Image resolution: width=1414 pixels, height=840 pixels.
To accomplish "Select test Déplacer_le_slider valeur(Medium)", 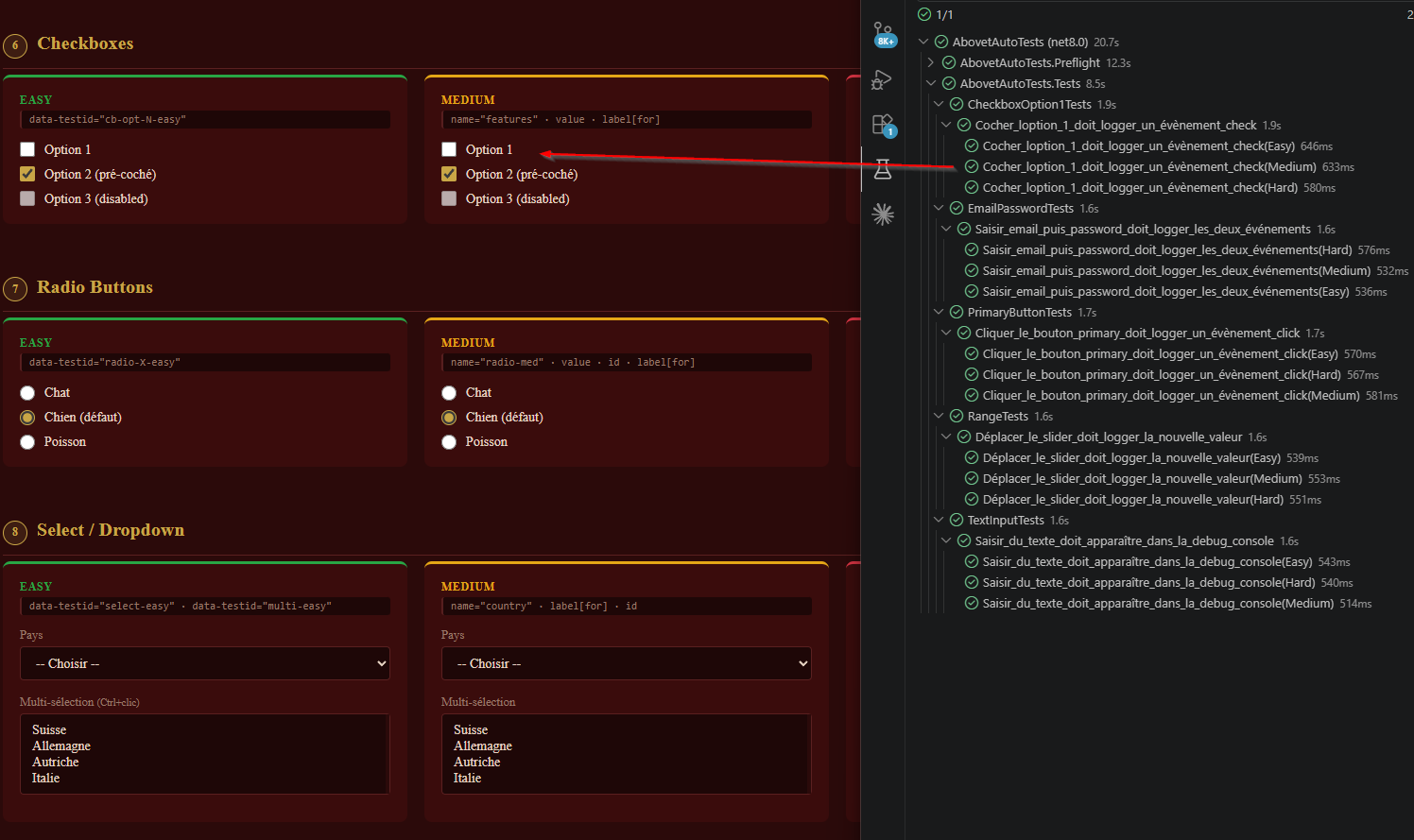I will pyautogui.click(x=1142, y=478).
